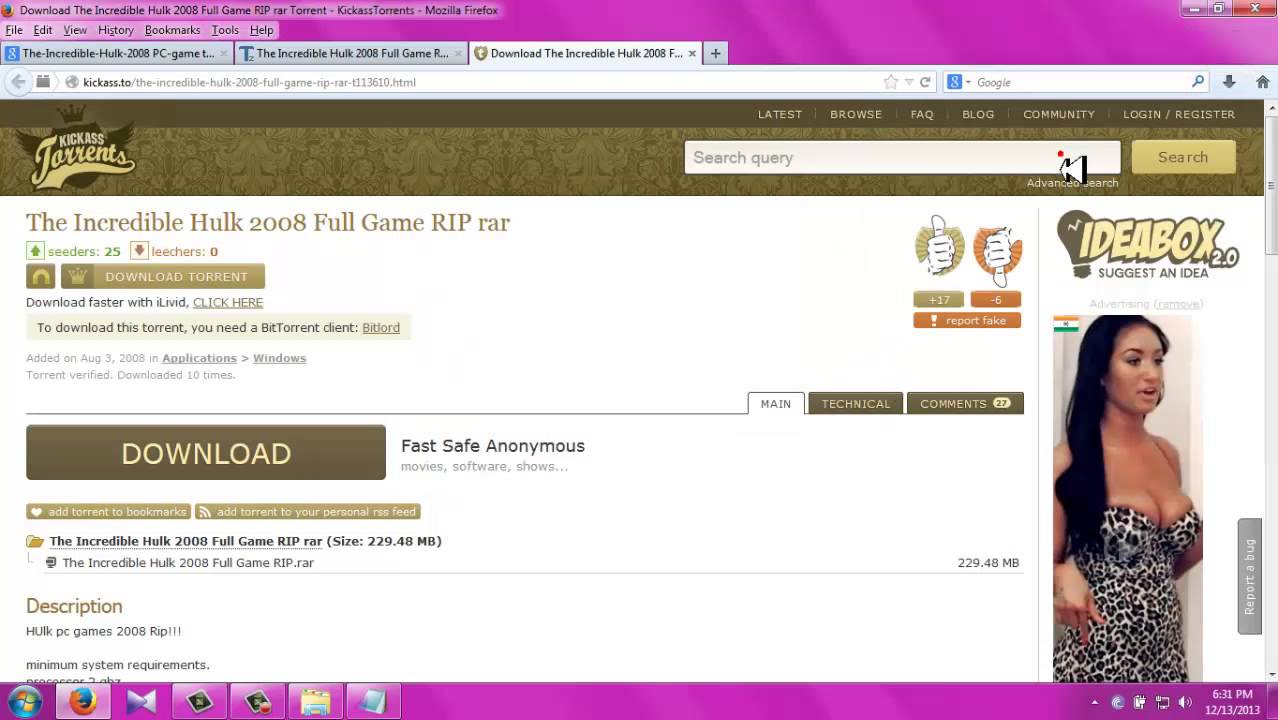This screenshot has width=1278, height=720.
Task: Open Visual Studio icon in taskbar
Action: (141, 702)
